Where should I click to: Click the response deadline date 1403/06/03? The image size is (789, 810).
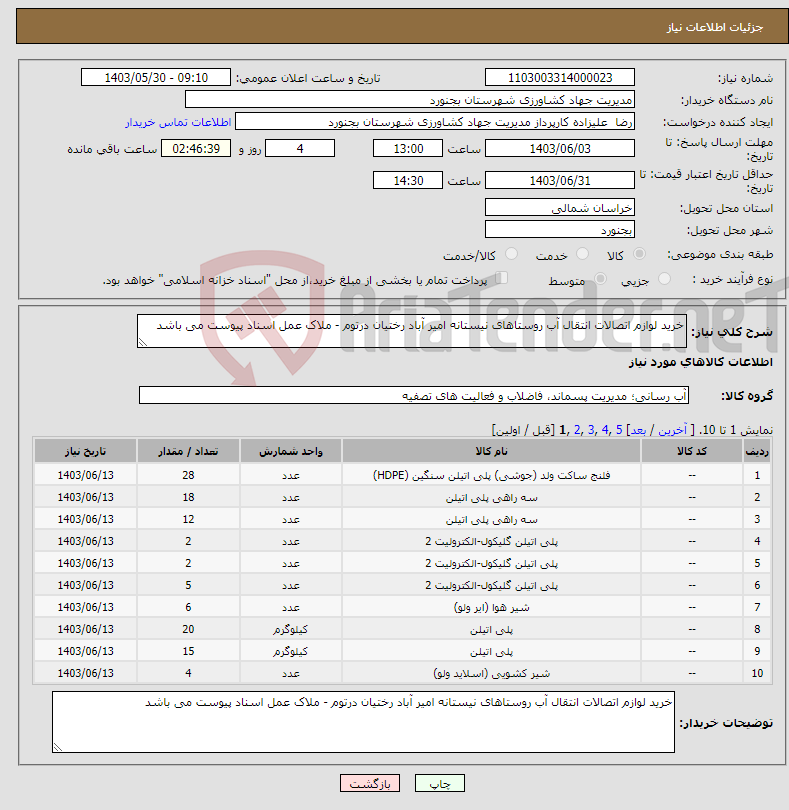click(x=560, y=149)
